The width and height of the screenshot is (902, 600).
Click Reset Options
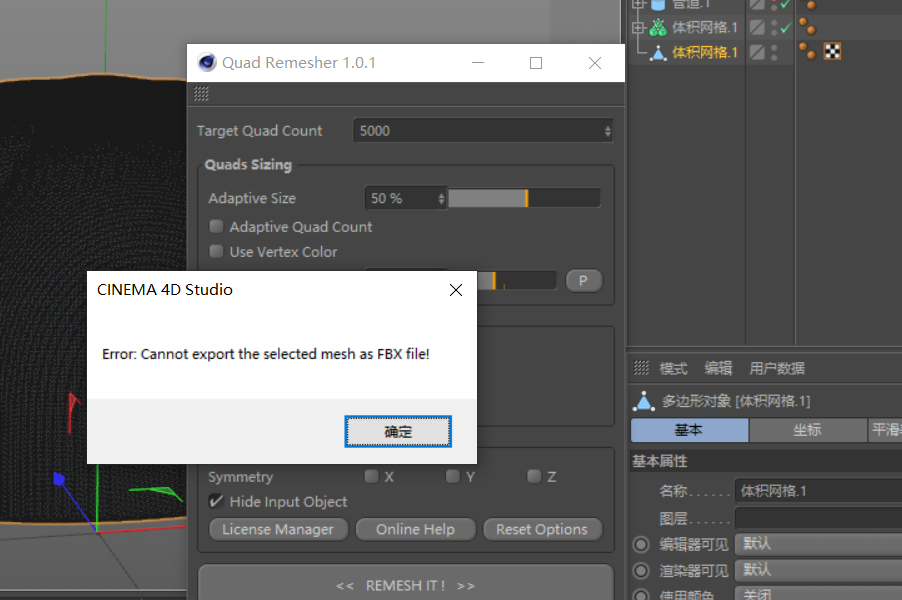click(x=542, y=529)
